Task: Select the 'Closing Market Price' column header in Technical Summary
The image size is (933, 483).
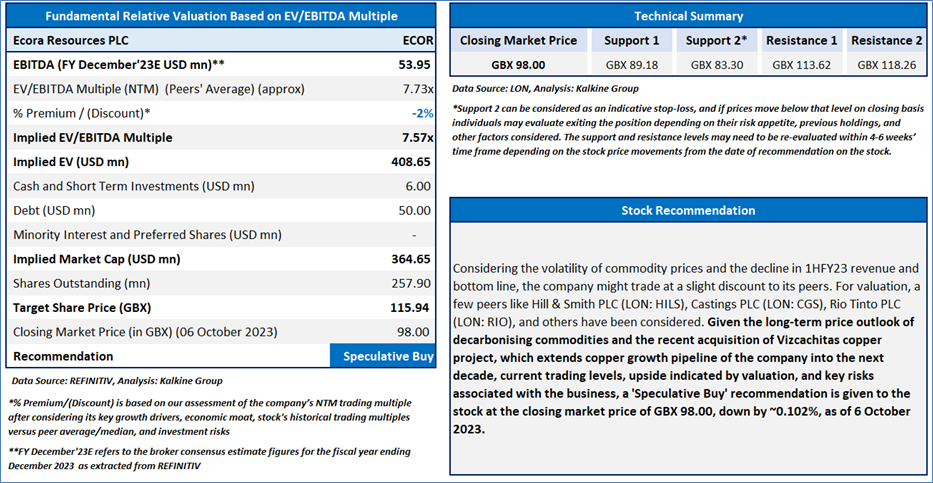Action: click(x=519, y=41)
